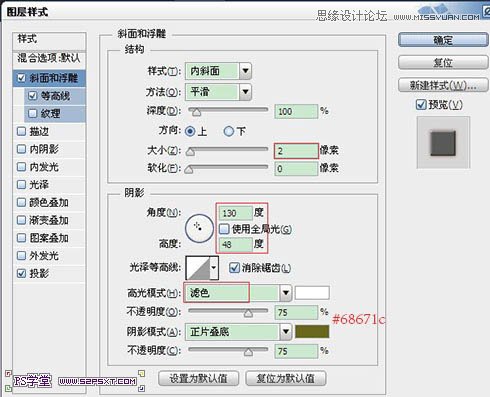
Task: Click the shadow opacity field 75
Action: pos(296,351)
